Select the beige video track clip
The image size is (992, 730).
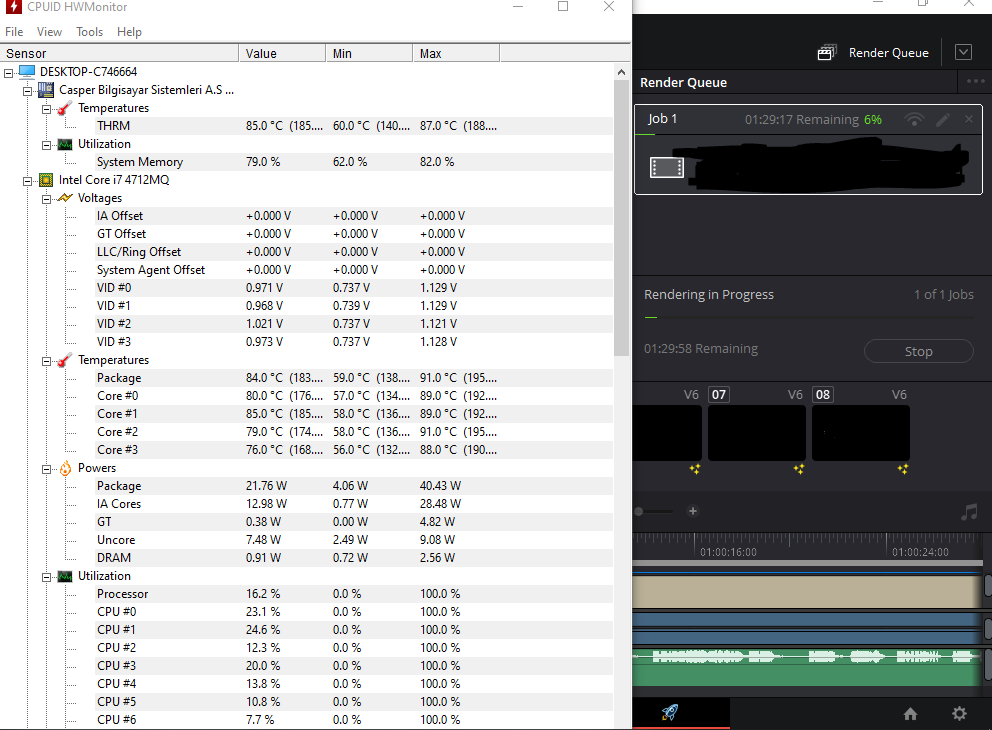click(807, 592)
